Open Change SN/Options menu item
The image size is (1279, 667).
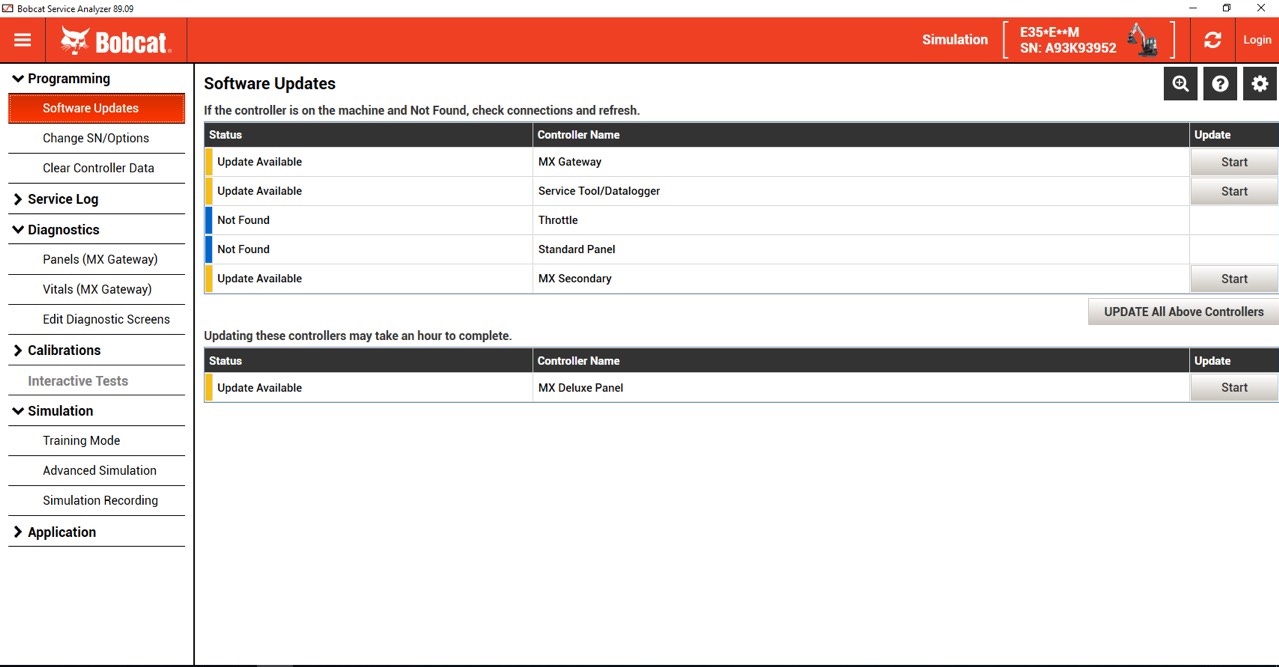96,138
